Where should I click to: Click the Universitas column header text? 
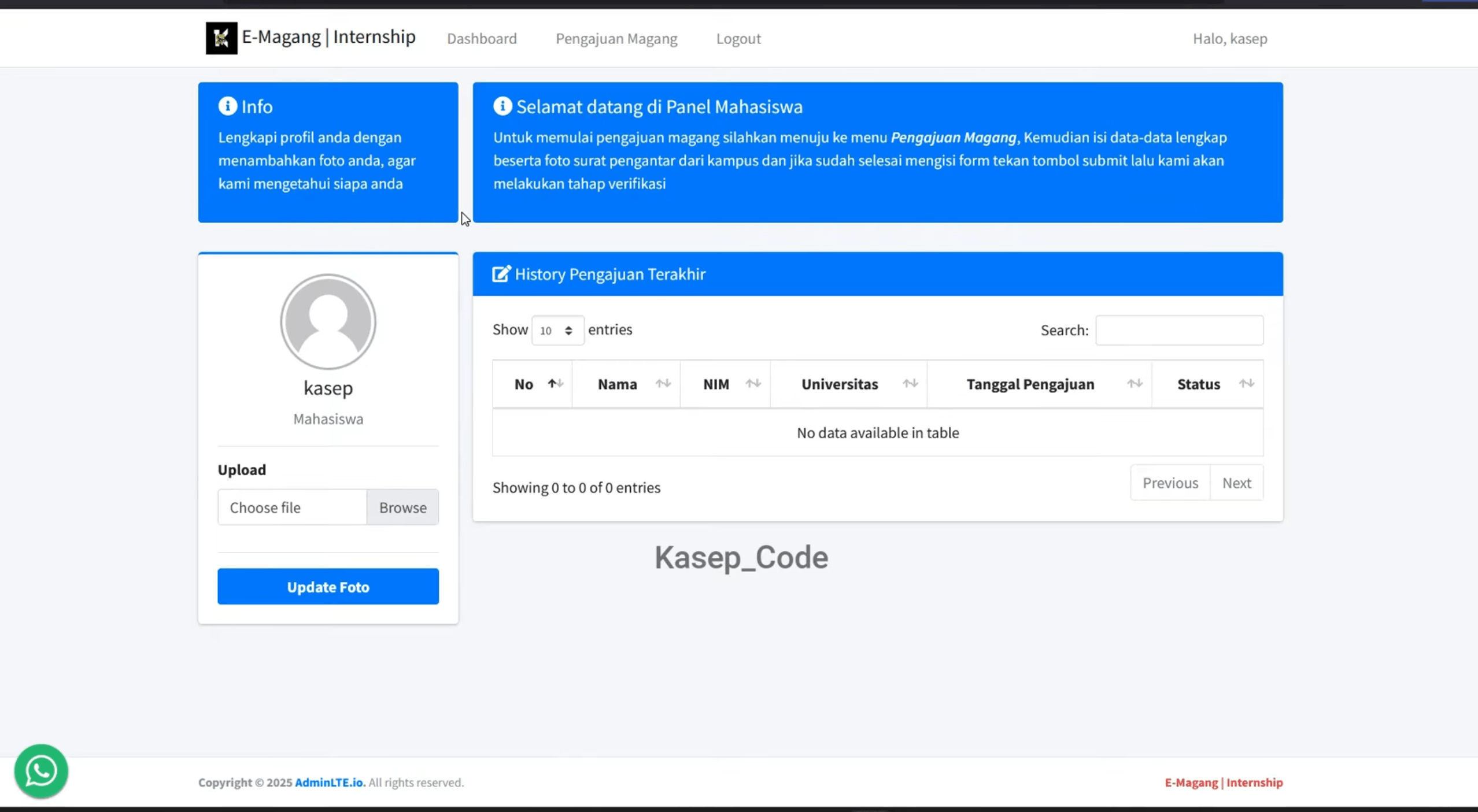point(840,384)
